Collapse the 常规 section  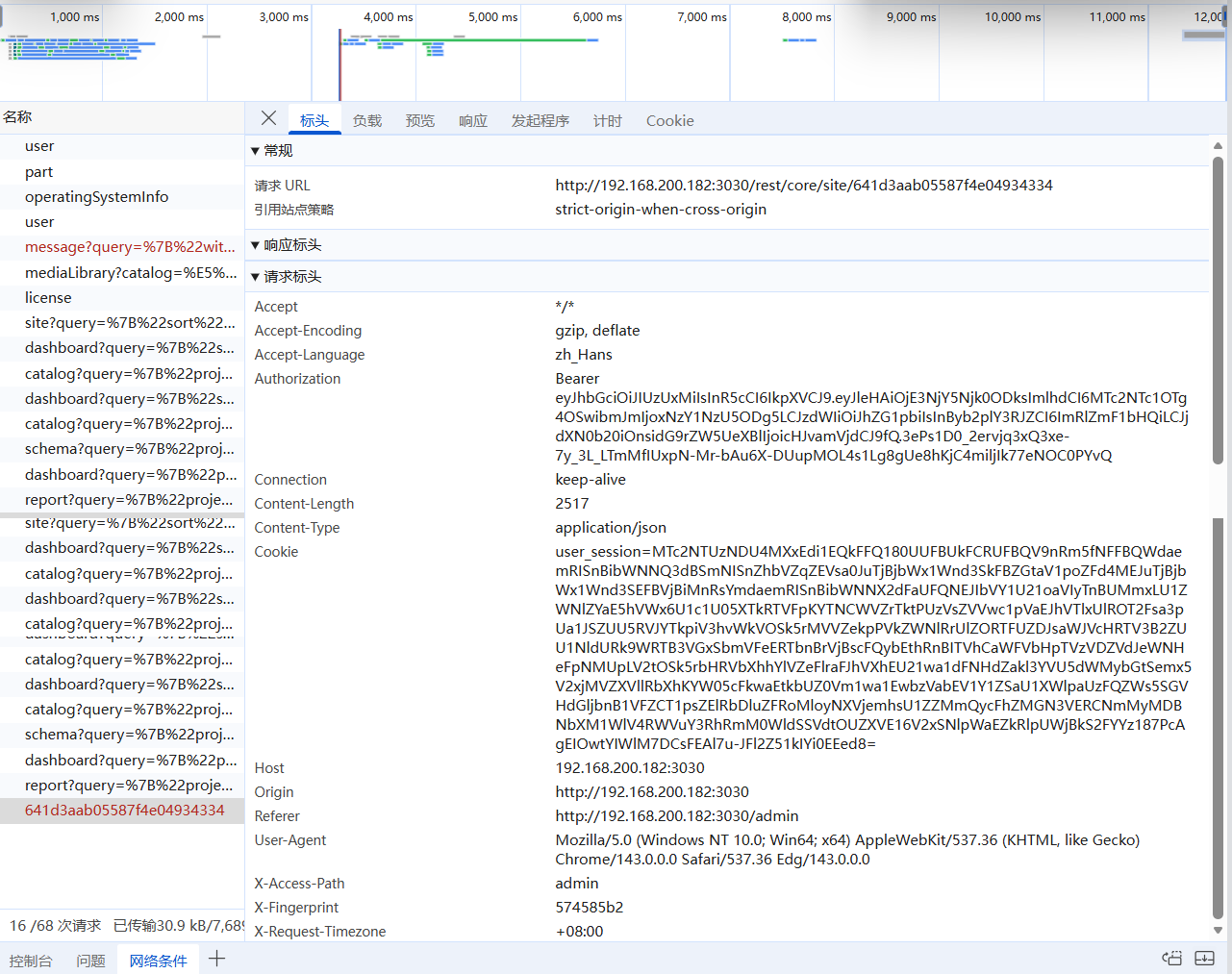pos(276,150)
